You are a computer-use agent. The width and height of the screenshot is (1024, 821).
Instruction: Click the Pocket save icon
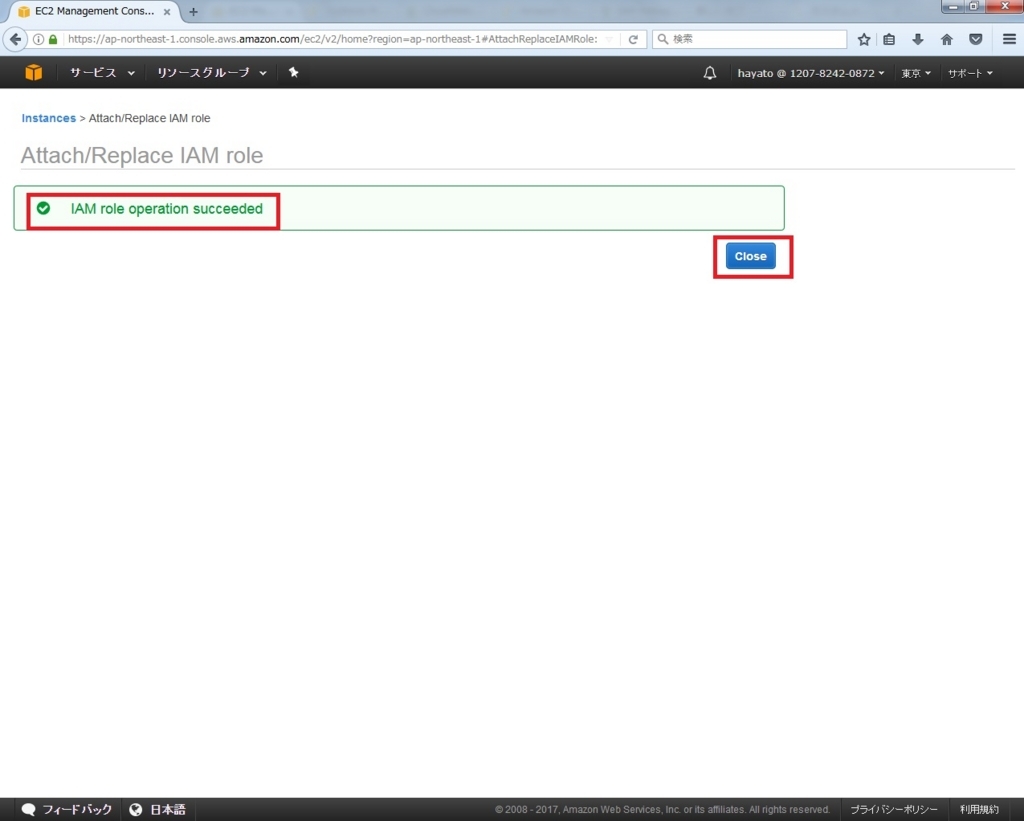point(976,39)
